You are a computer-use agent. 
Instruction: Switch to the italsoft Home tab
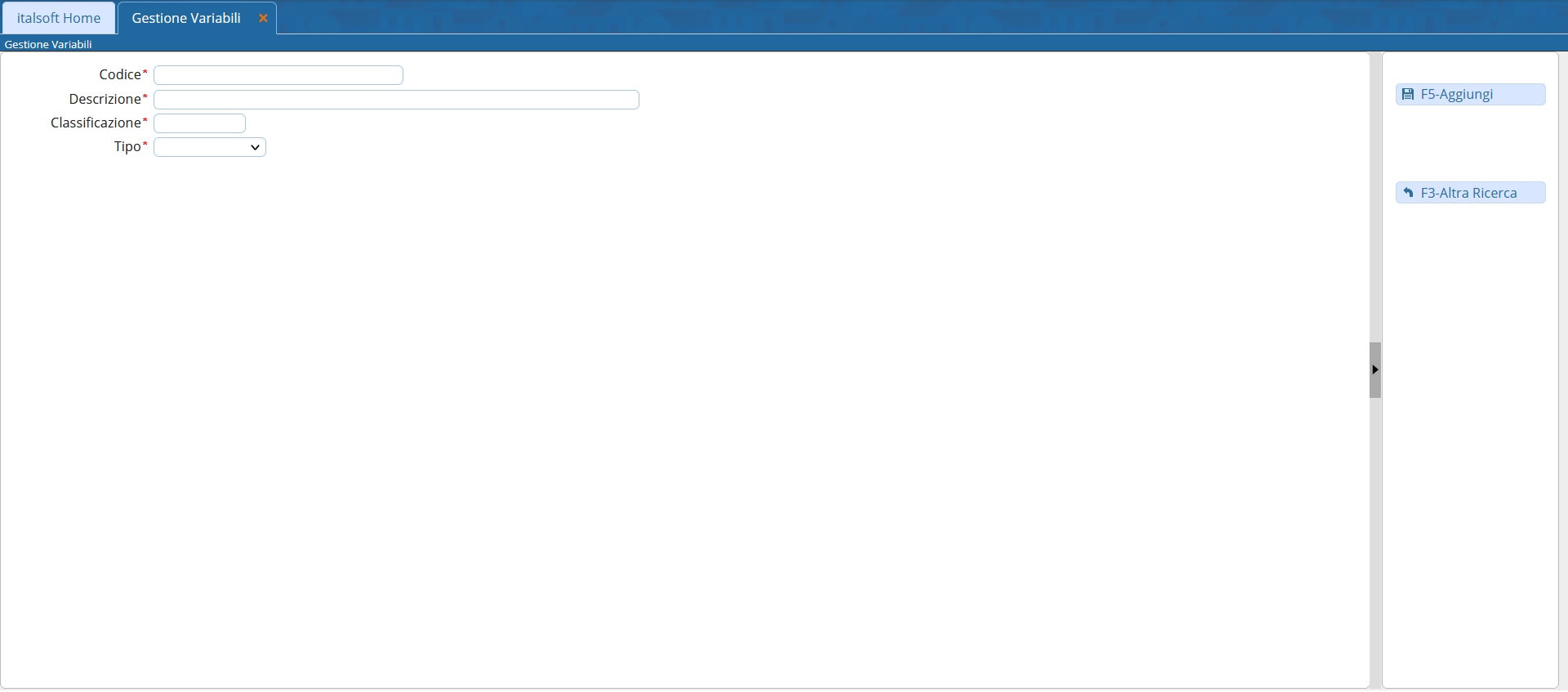pyautogui.click(x=59, y=18)
